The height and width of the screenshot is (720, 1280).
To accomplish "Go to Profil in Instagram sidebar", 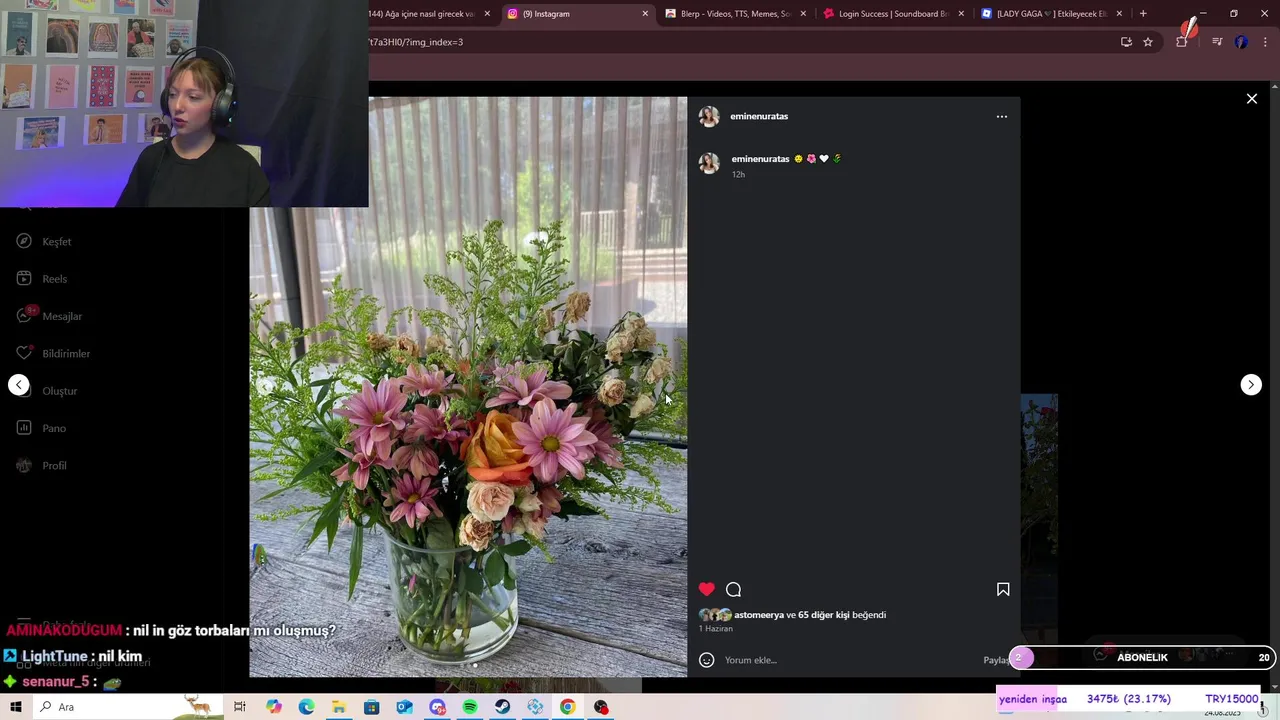I will (x=54, y=466).
